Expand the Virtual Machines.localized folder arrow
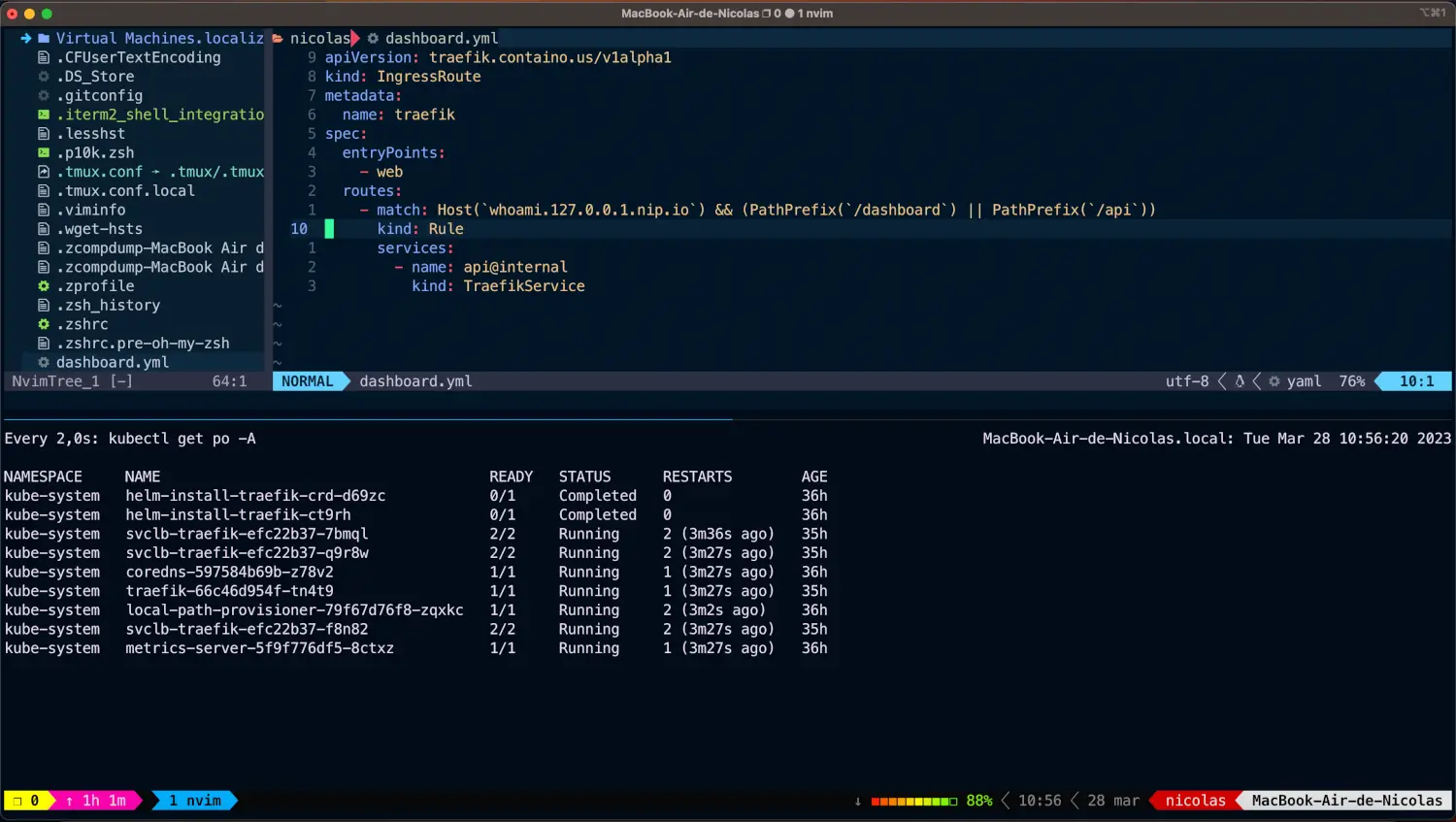 25,39
